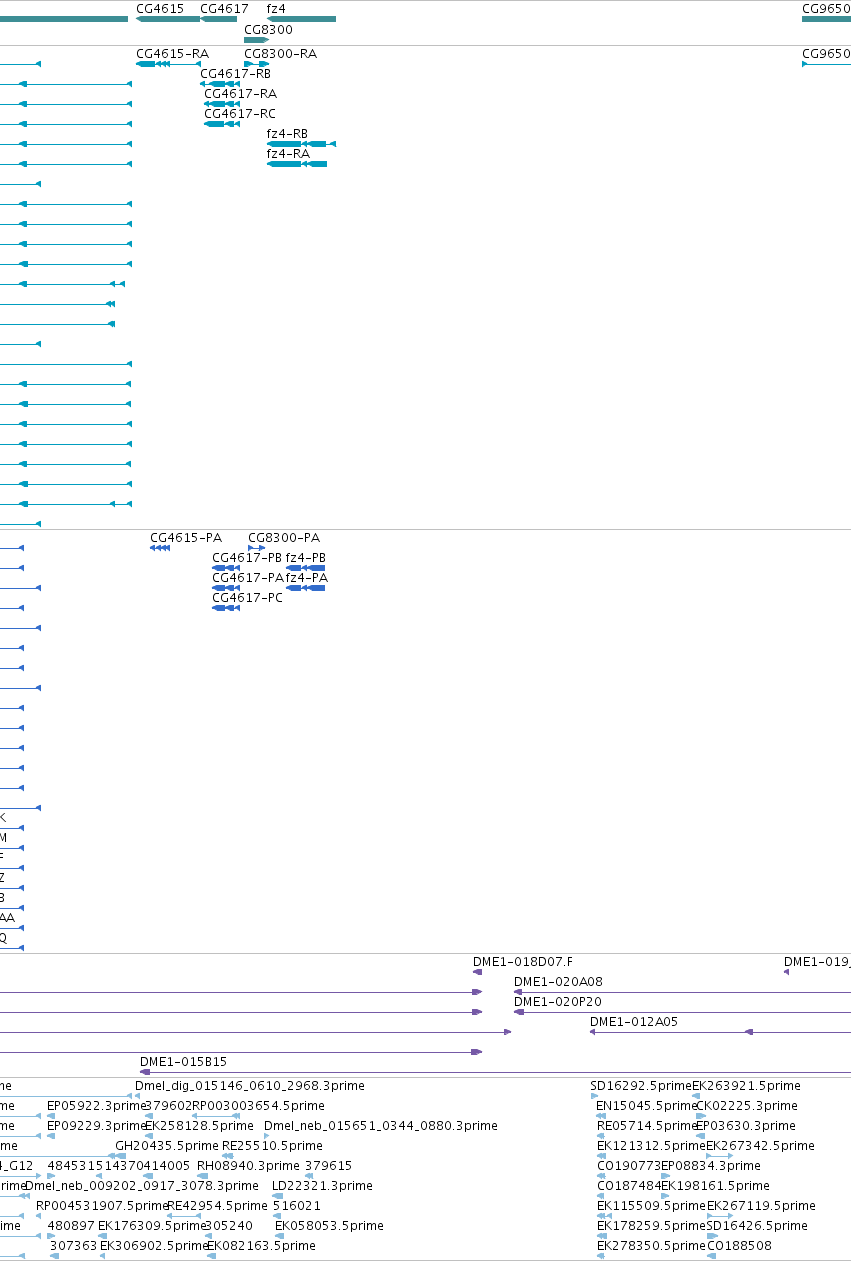Choose the CG4617-RC transcript label
Viewport: 851px width, 1261px height.
(240, 114)
